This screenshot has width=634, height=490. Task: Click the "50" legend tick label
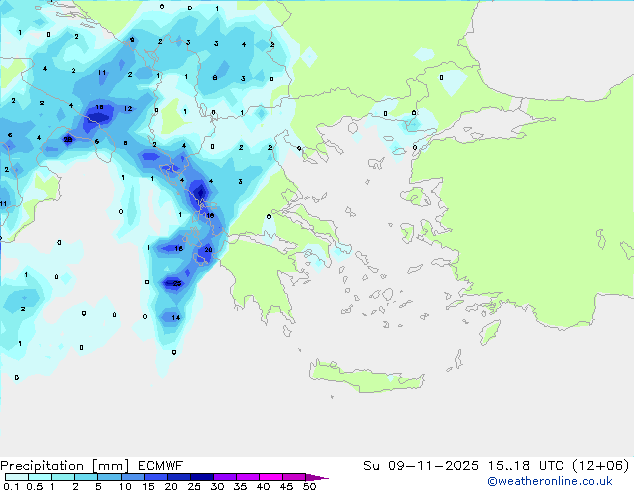309,486
